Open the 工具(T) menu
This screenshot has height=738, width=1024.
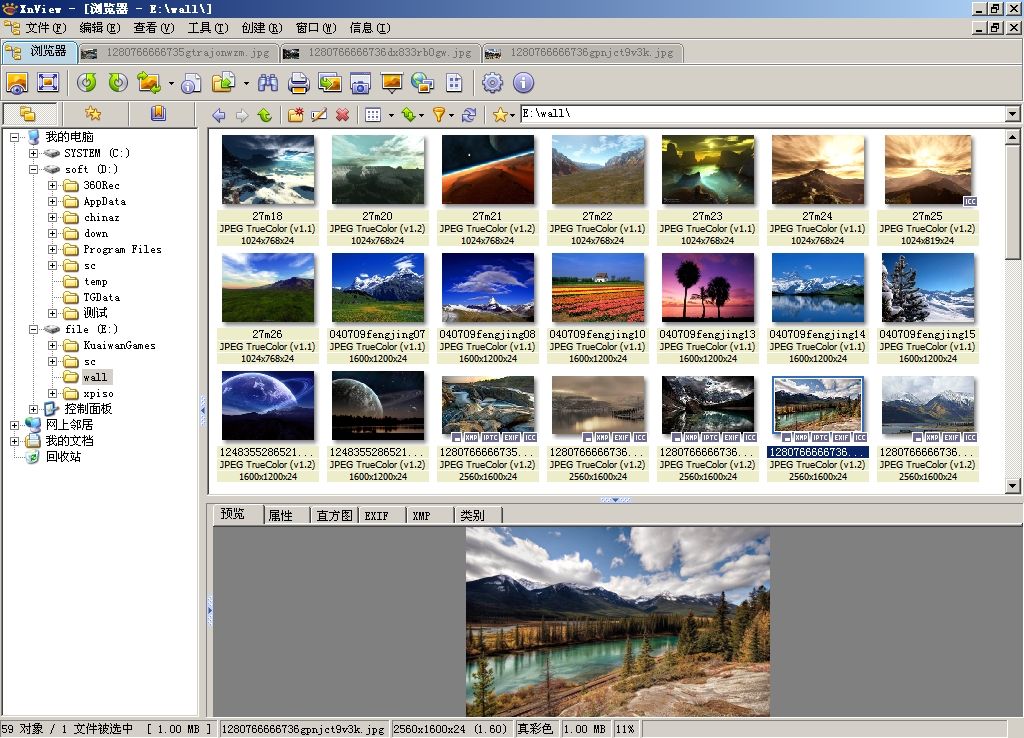point(207,28)
